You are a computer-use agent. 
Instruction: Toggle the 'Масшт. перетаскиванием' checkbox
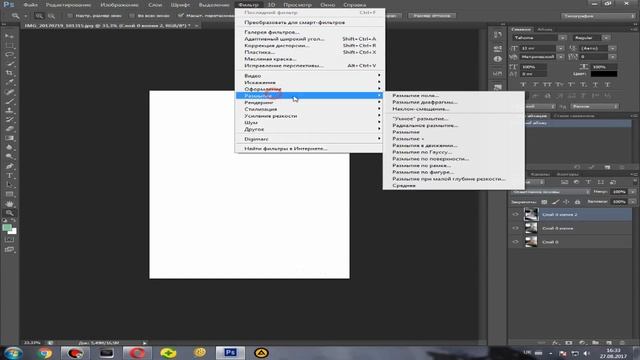point(180,16)
